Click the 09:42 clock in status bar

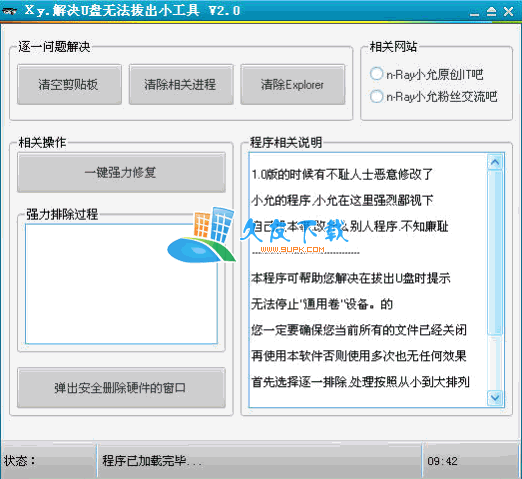(x=442, y=461)
